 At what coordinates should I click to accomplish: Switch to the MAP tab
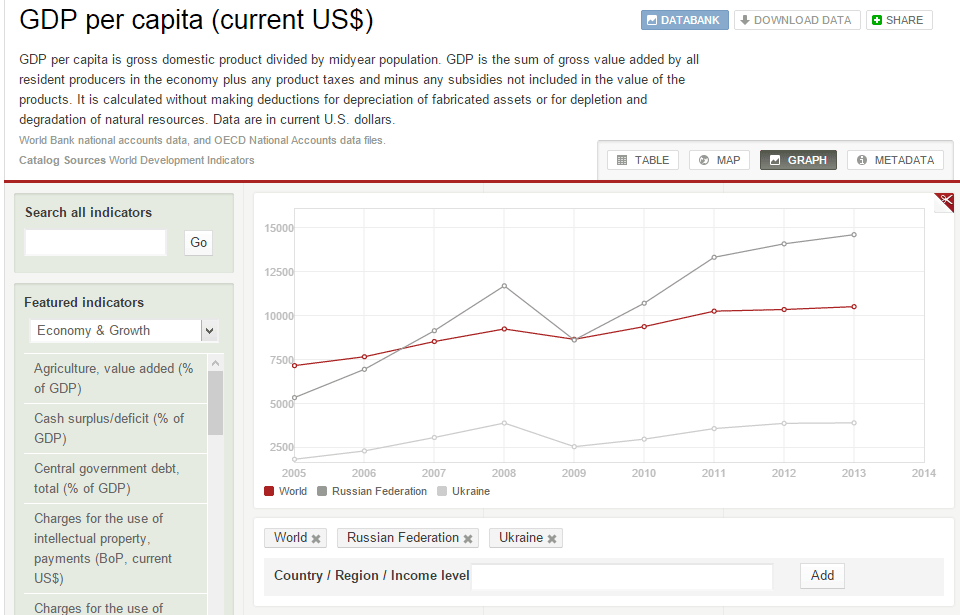719,160
